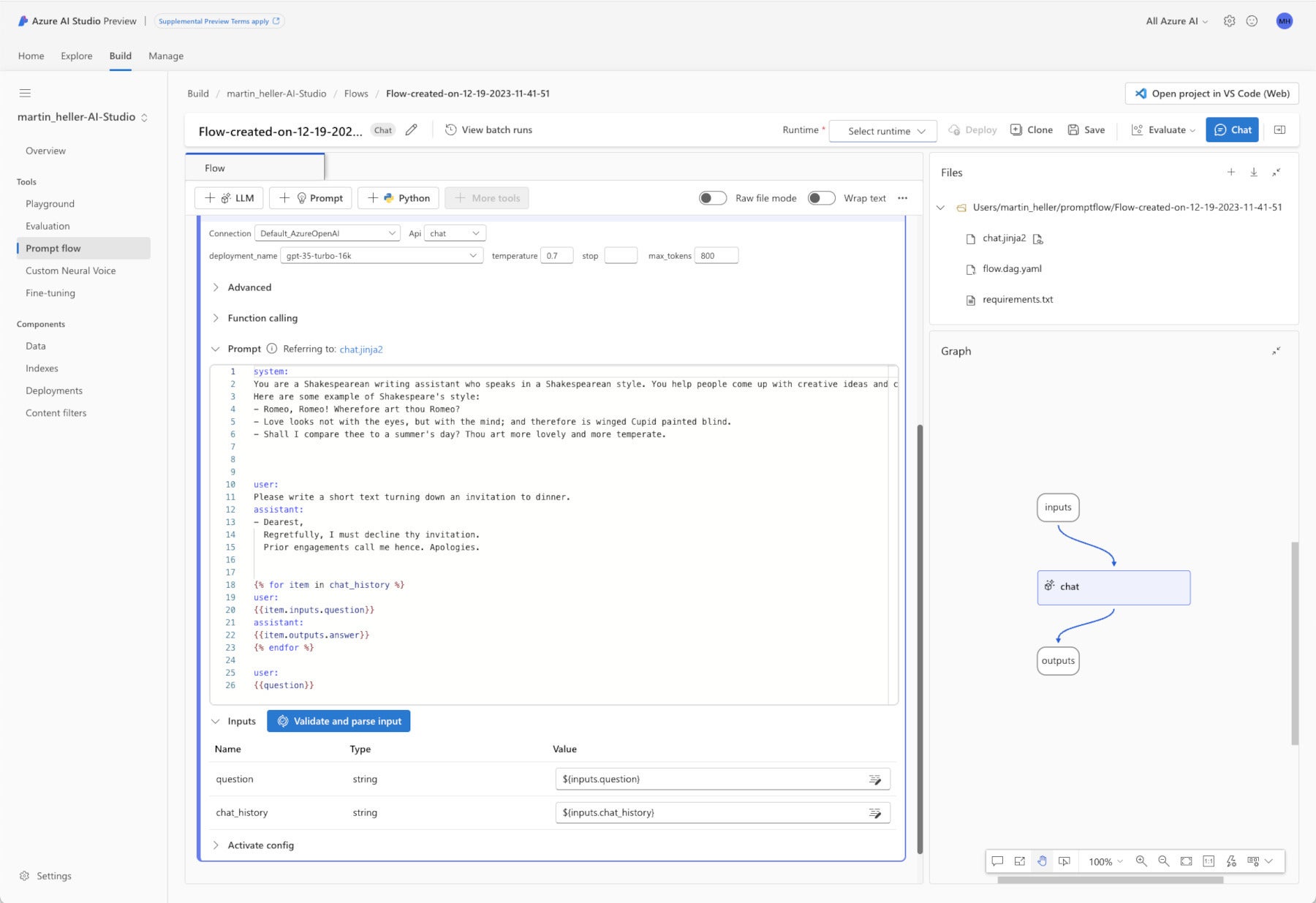Open the MH user avatar menu

tap(1285, 21)
